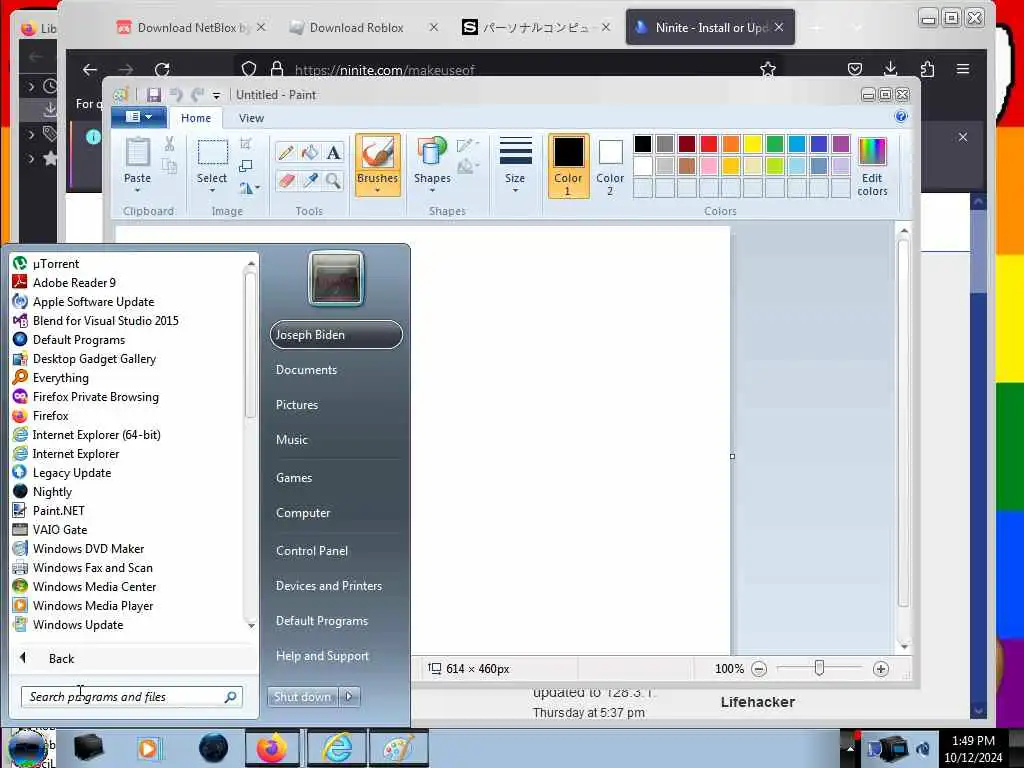
Task: Click the user account picture in Start menu
Action: click(336, 278)
